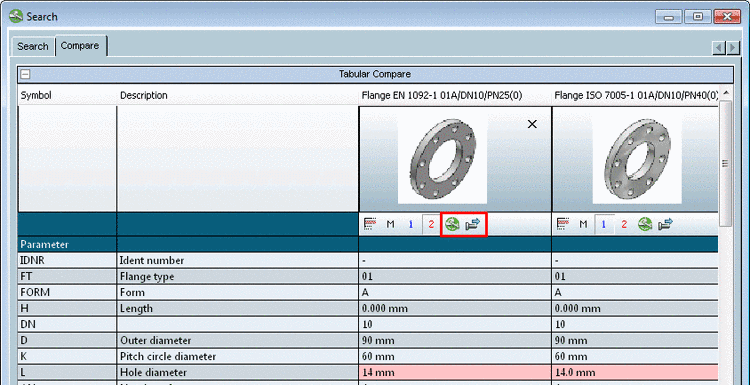Click the highlighted '14 mm' hole diameter cell

(455, 372)
